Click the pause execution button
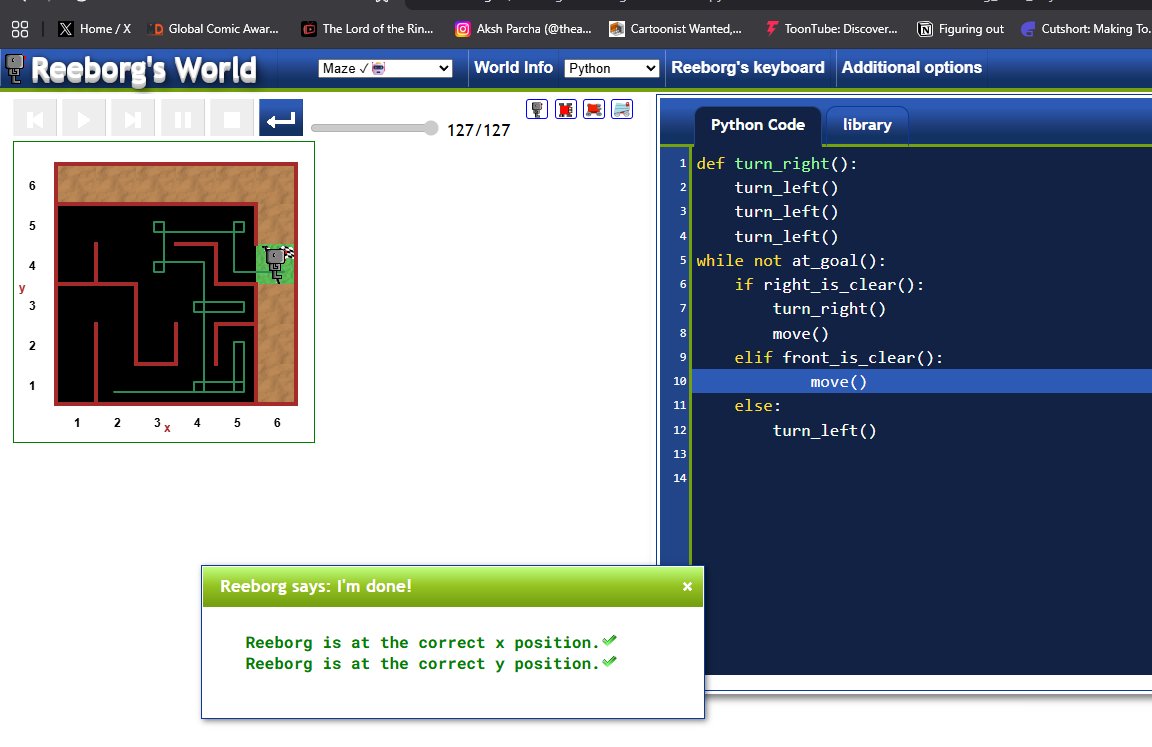This screenshot has height=747, width=1152. point(182,118)
